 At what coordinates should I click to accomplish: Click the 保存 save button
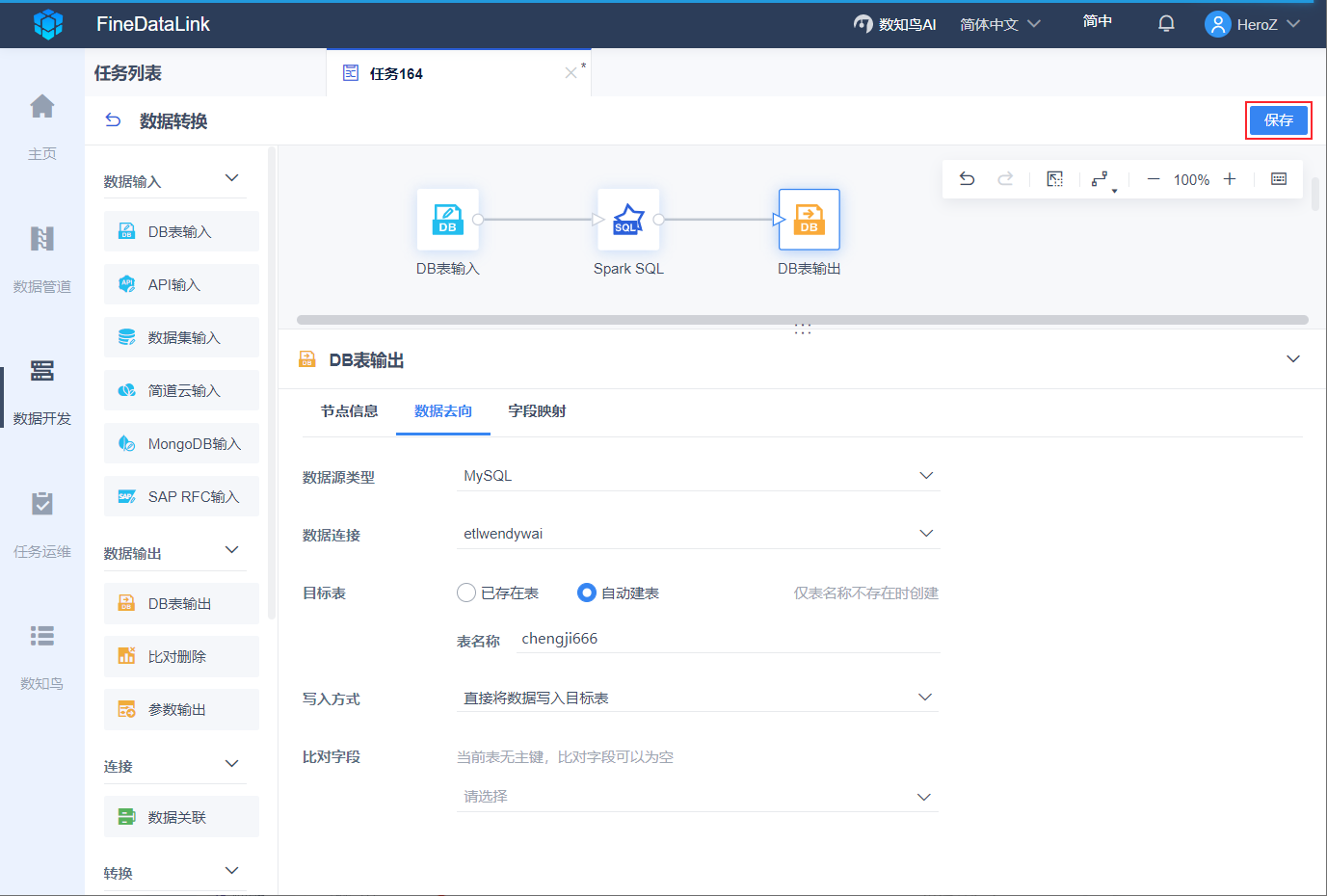[x=1279, y=120]
